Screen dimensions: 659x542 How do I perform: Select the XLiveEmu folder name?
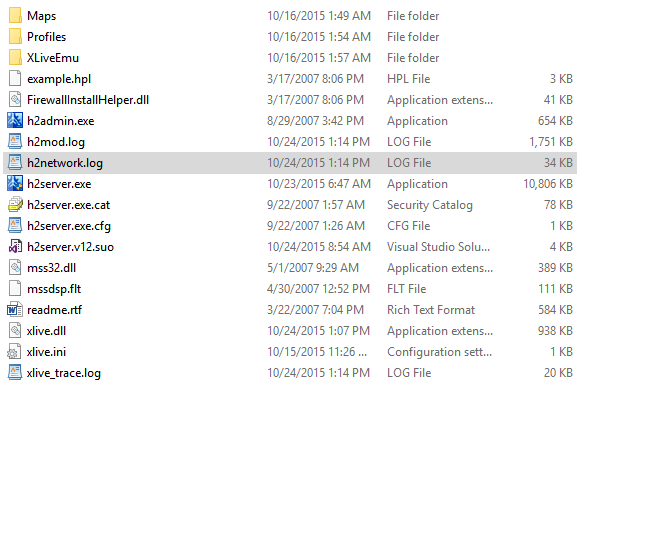tap(53, 58)
